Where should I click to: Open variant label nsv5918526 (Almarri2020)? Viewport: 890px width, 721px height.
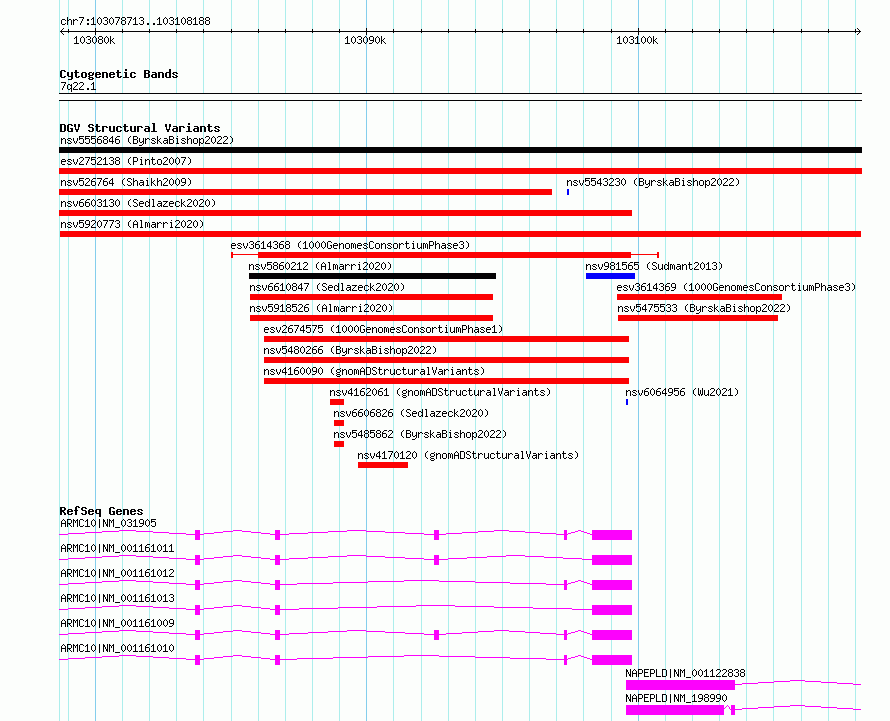point(321,308)
